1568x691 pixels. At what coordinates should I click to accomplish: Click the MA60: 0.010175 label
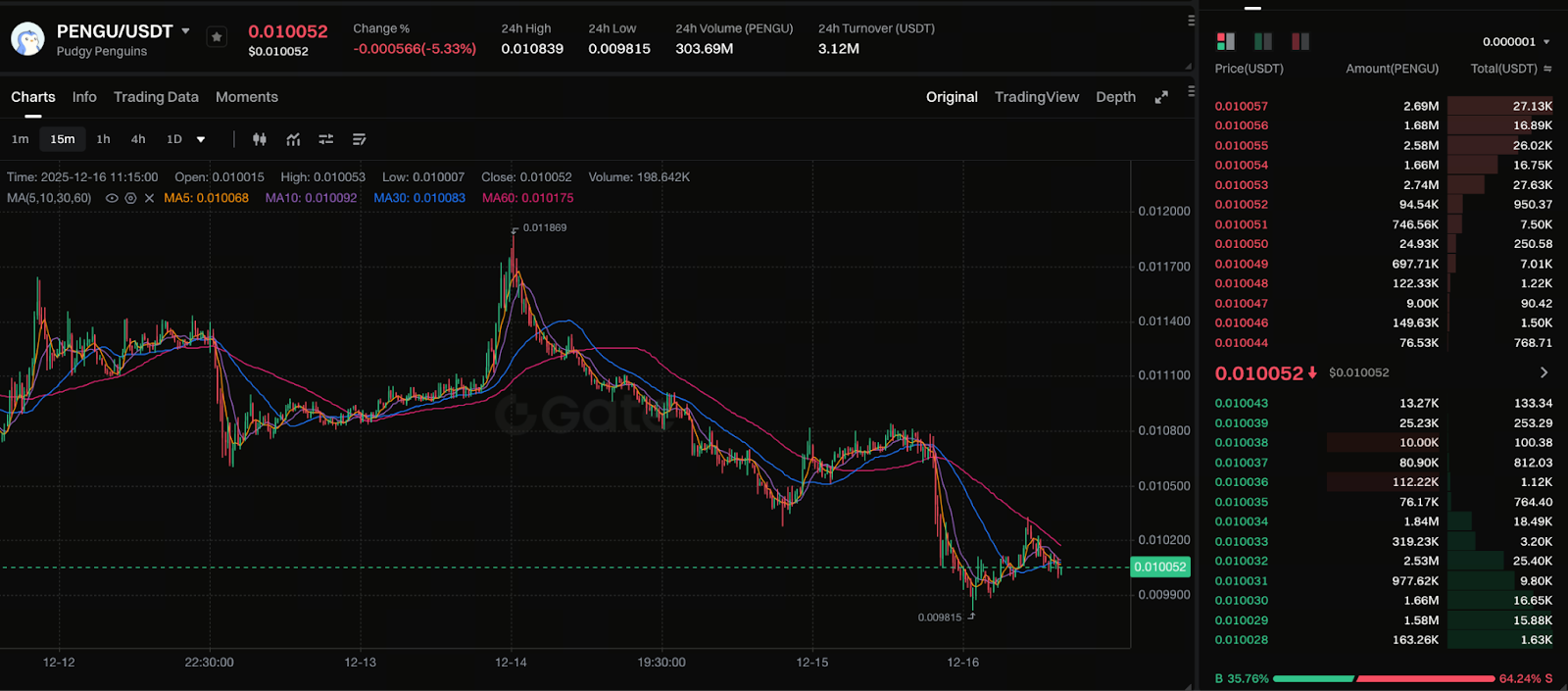point(527,198)
